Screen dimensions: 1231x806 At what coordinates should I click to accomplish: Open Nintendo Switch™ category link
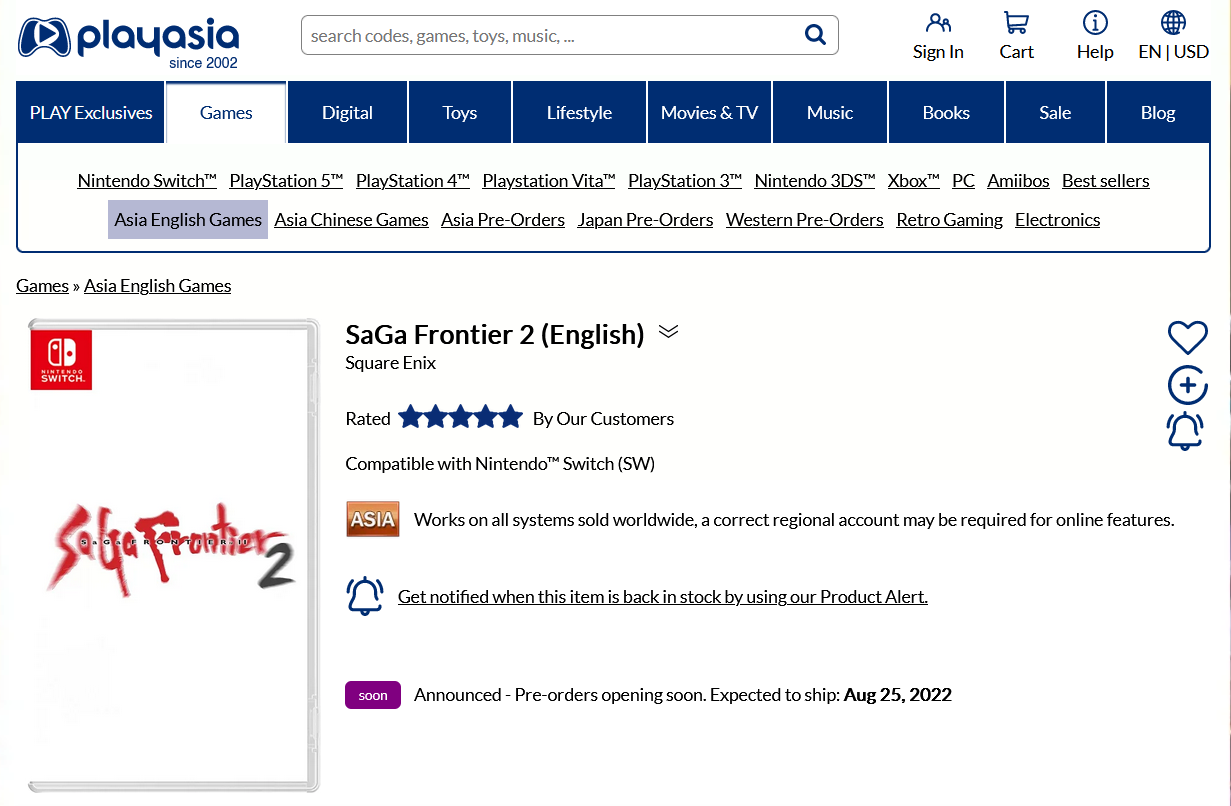[147, 181]
